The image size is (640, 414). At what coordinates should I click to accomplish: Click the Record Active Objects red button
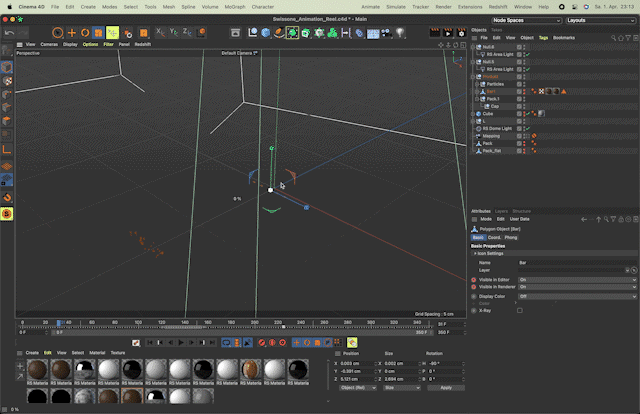(262, 343)
